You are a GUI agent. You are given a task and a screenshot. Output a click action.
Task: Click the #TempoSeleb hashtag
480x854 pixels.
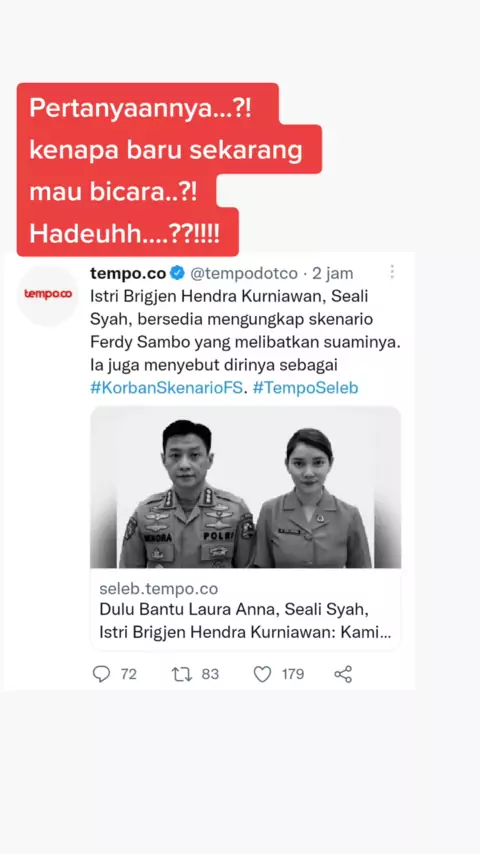coord(306,388)
